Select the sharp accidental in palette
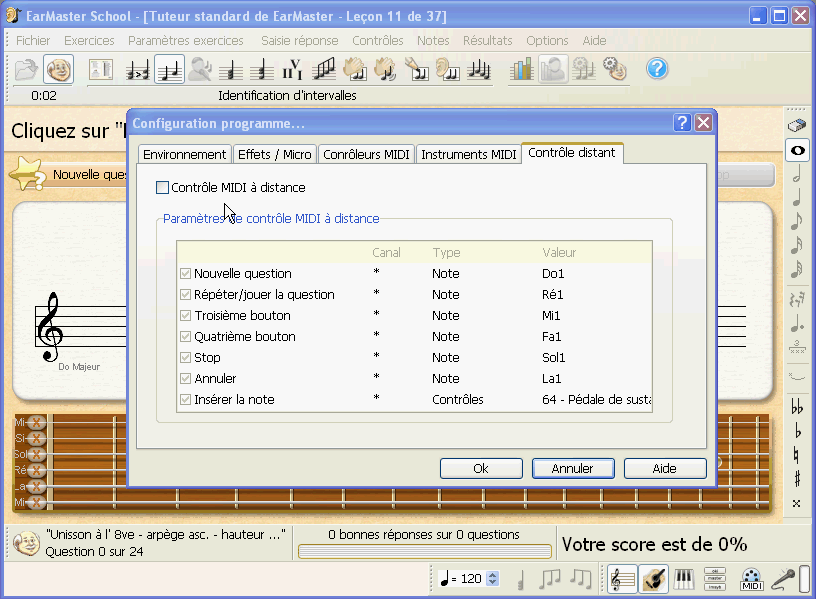Image resolution: width=816 pixels, height=599 pixels. tap(797, 478)
